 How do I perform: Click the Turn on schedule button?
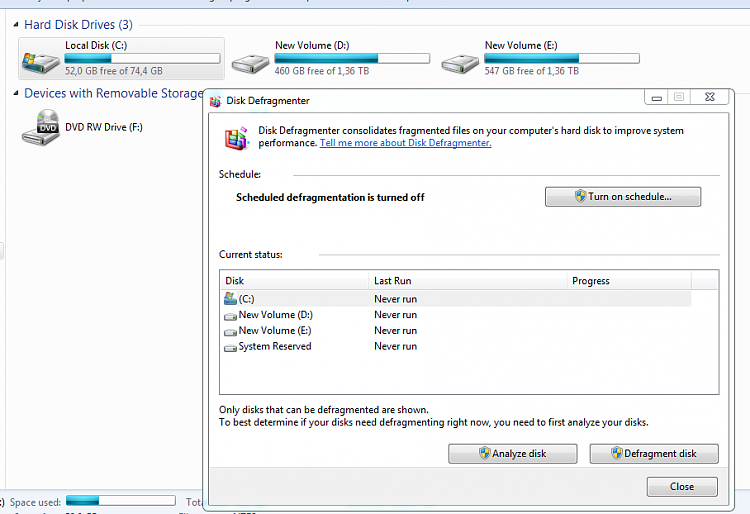[623, 197]
